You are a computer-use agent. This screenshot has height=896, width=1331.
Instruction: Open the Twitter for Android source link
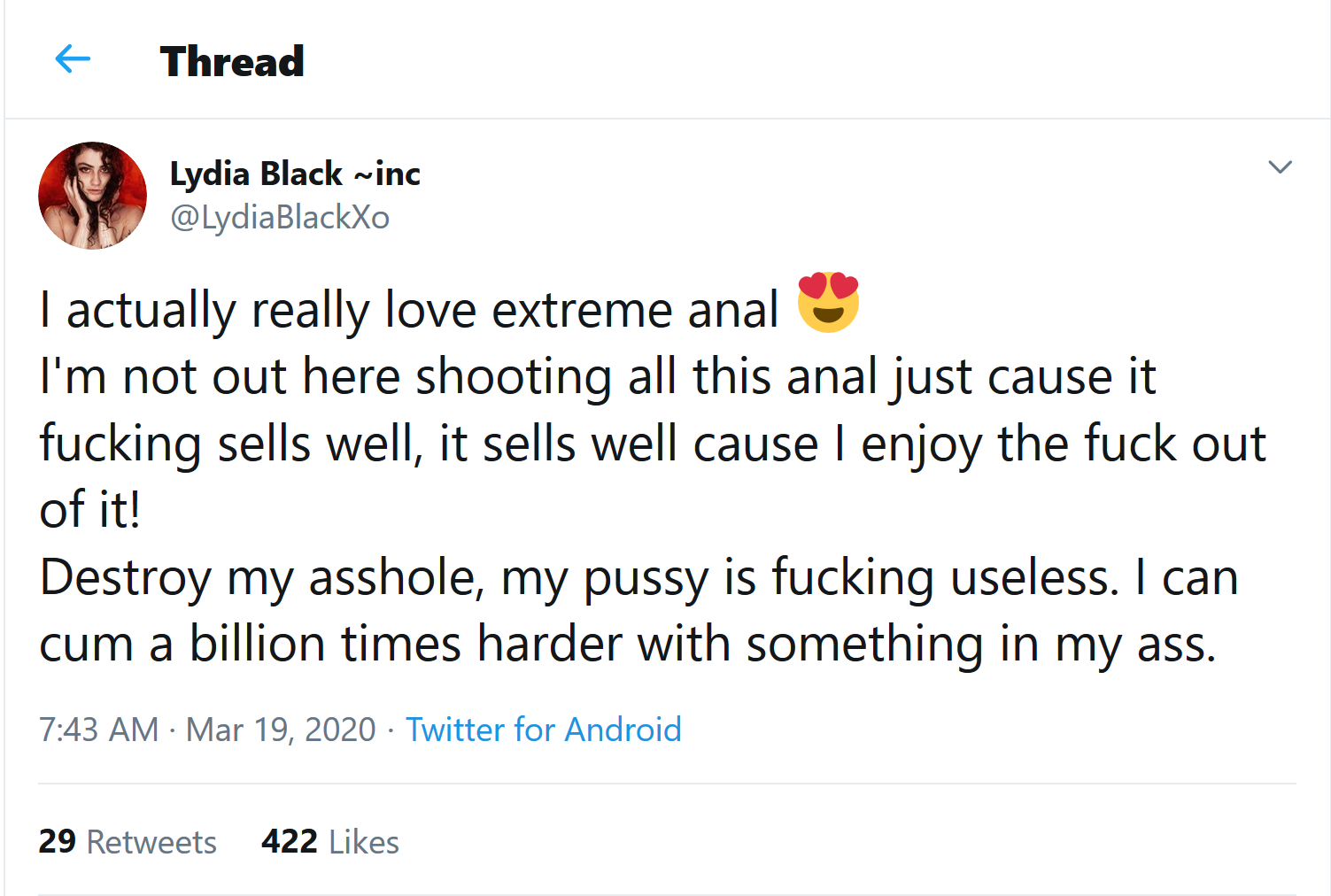pos(543,730)
